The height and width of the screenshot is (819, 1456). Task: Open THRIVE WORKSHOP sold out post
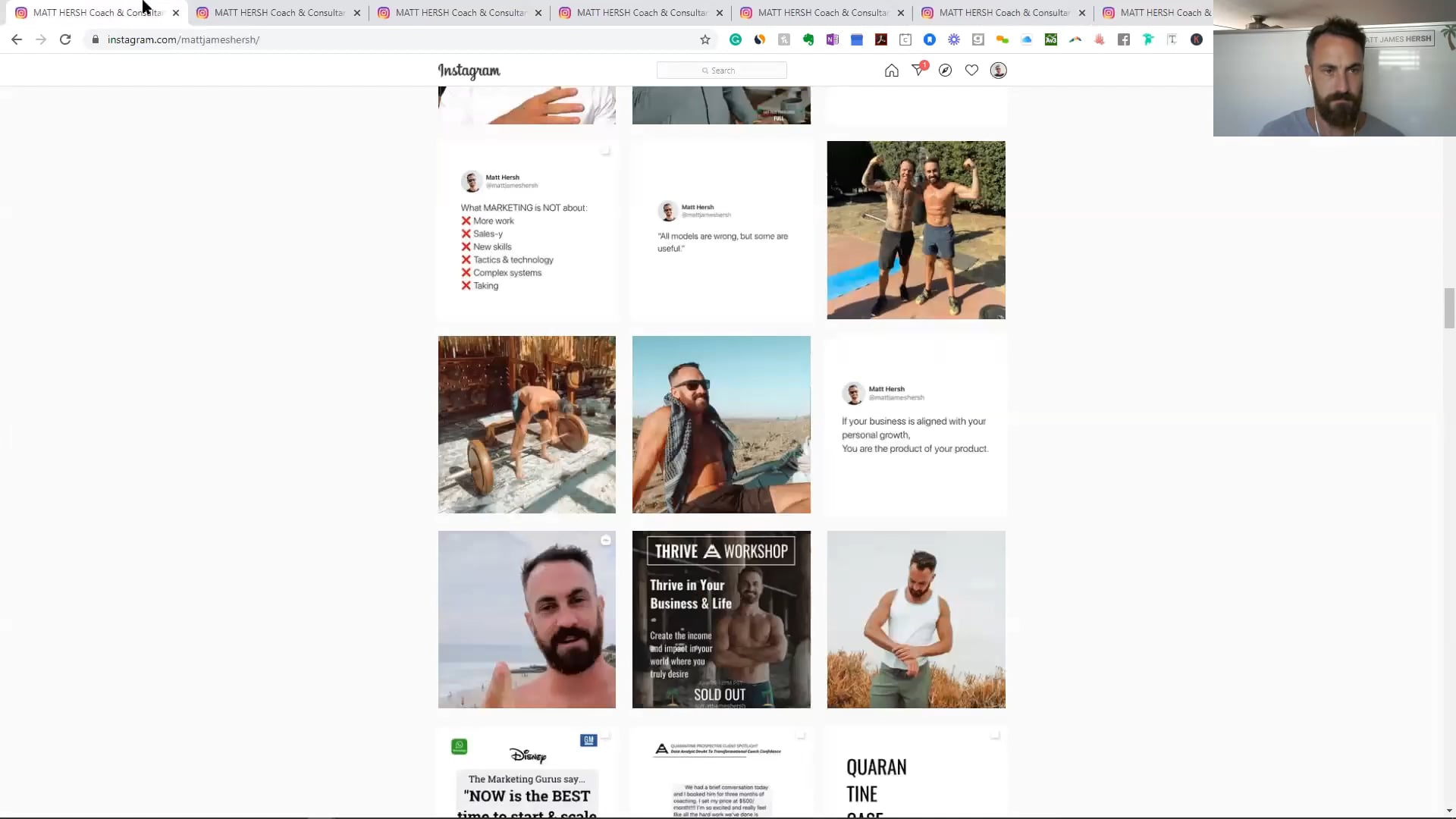tap(721, 620)
